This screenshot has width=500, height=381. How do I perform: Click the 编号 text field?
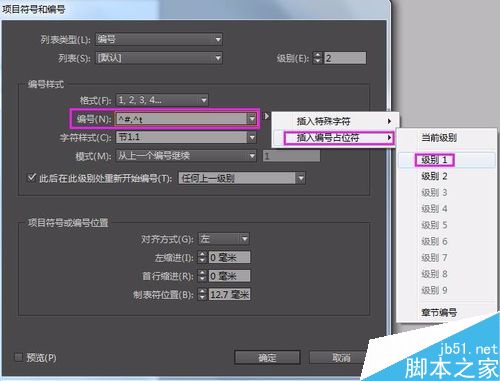pyautogui.click(x=182, y=118)
